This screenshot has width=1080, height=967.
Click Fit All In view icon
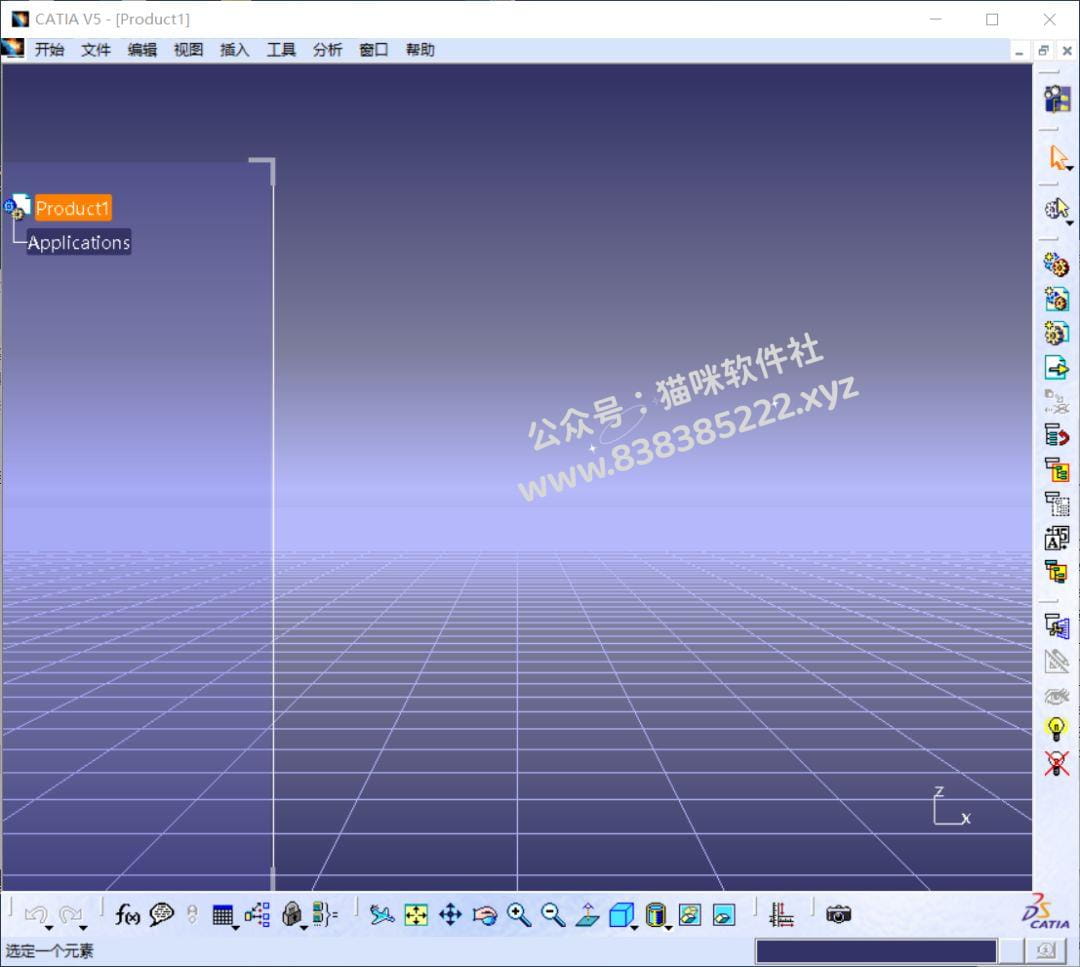pyautogui.click(x=416, y=915)
